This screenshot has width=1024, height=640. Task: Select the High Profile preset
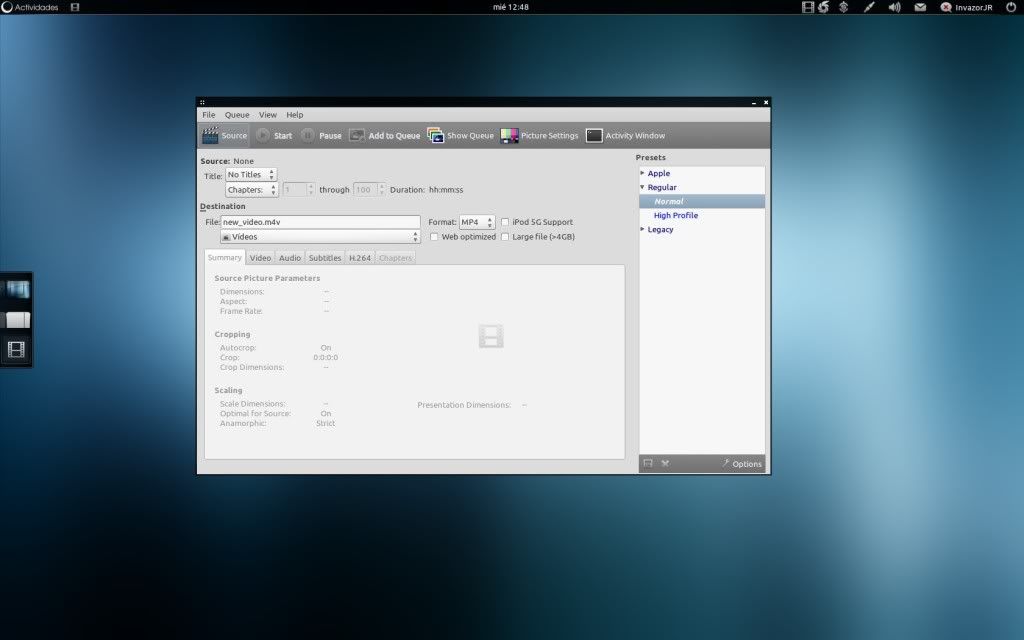(x=676, y=214)
